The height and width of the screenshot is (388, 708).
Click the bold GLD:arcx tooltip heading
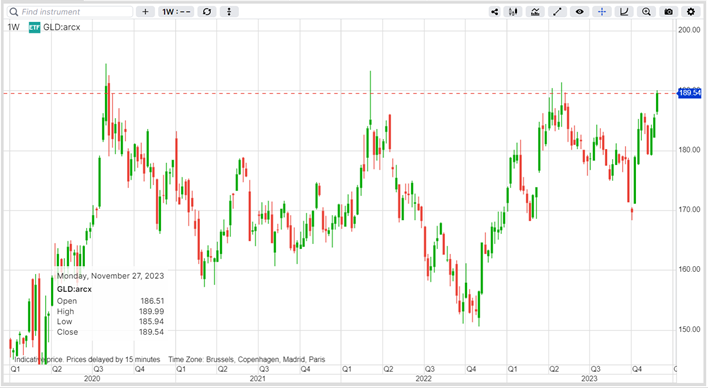point(75,289)
